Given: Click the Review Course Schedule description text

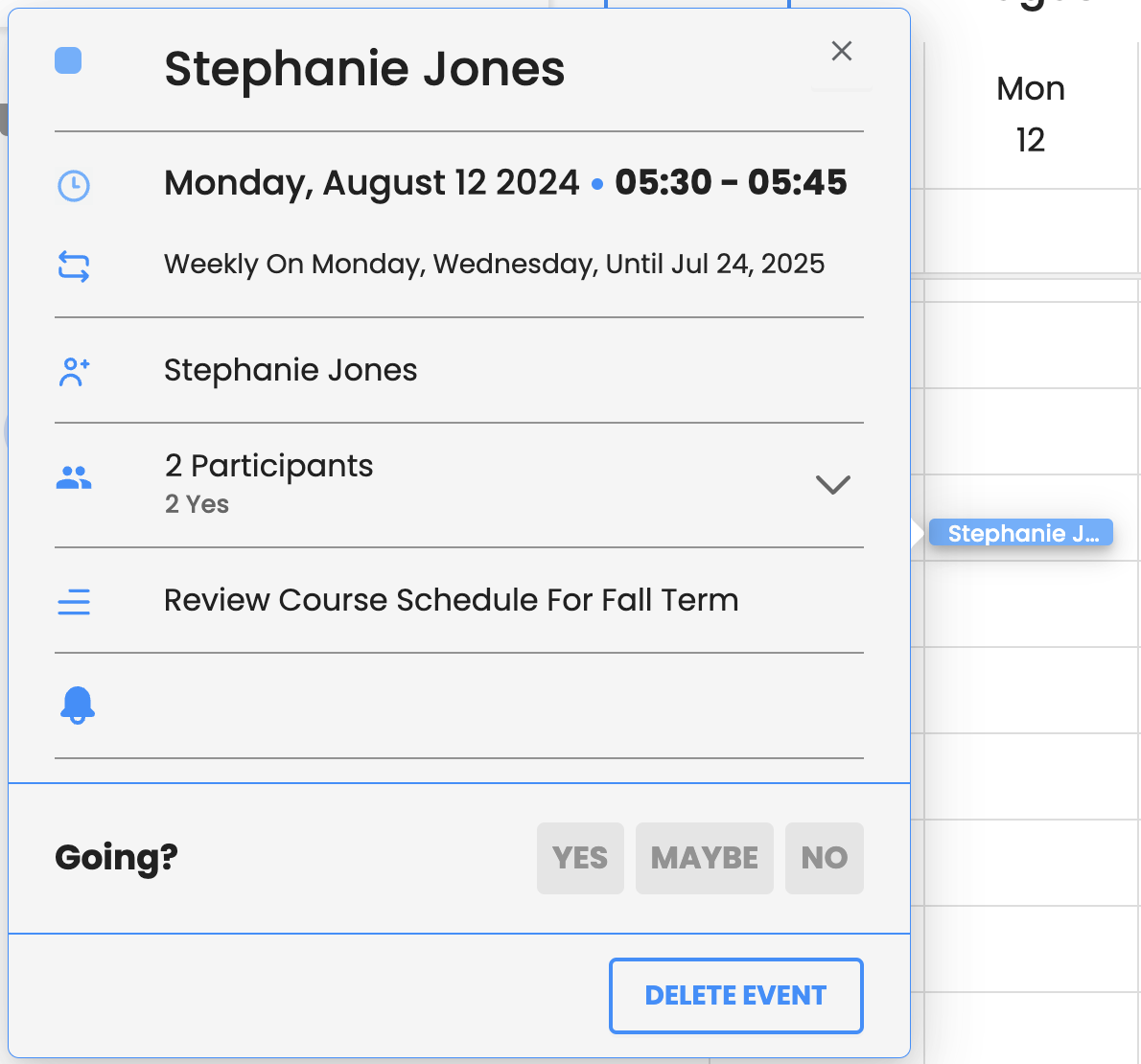Looking at the screenshot, I should [x=451, y=600].
